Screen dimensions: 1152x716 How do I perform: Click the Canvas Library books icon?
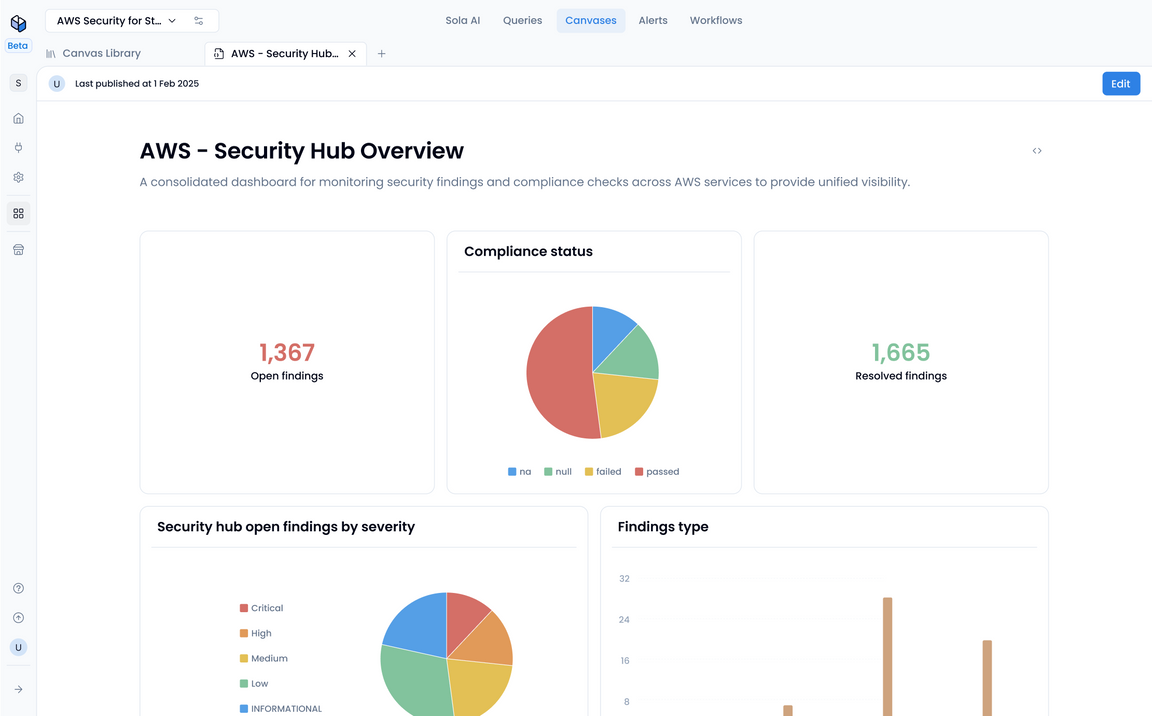pyautogui.click(x=51, y=54)
